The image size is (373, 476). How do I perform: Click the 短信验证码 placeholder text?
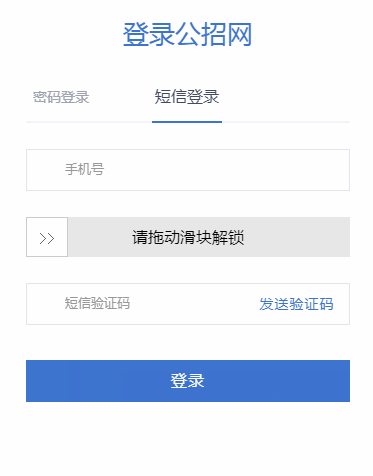(97, 303)
